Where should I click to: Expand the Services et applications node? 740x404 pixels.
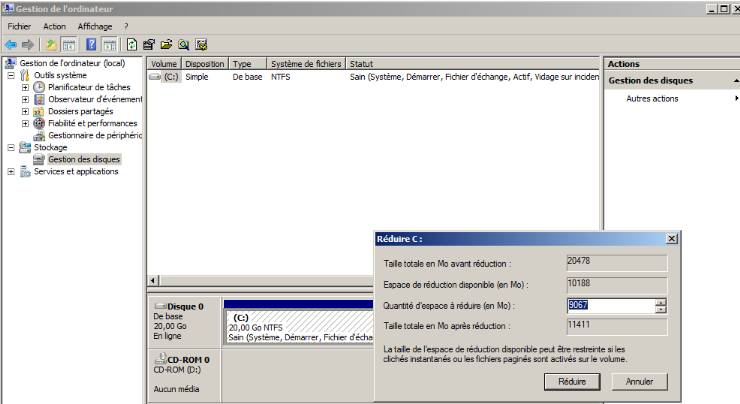[x=11, y=171]
